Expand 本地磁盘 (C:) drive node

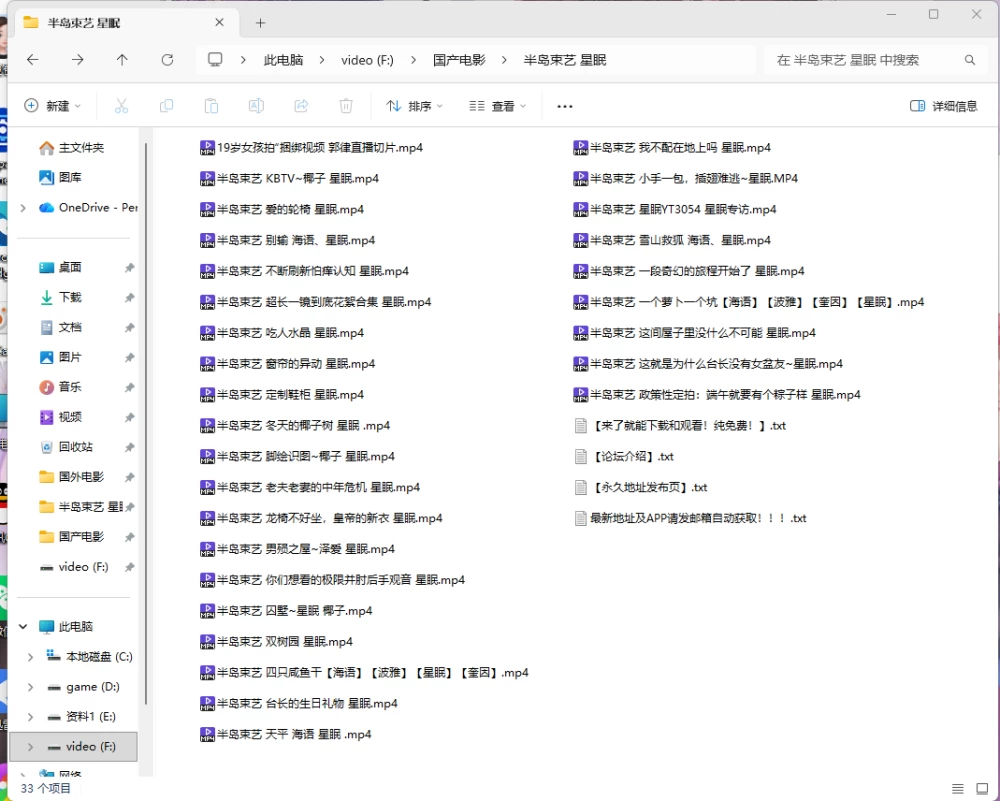pos(30,657)
